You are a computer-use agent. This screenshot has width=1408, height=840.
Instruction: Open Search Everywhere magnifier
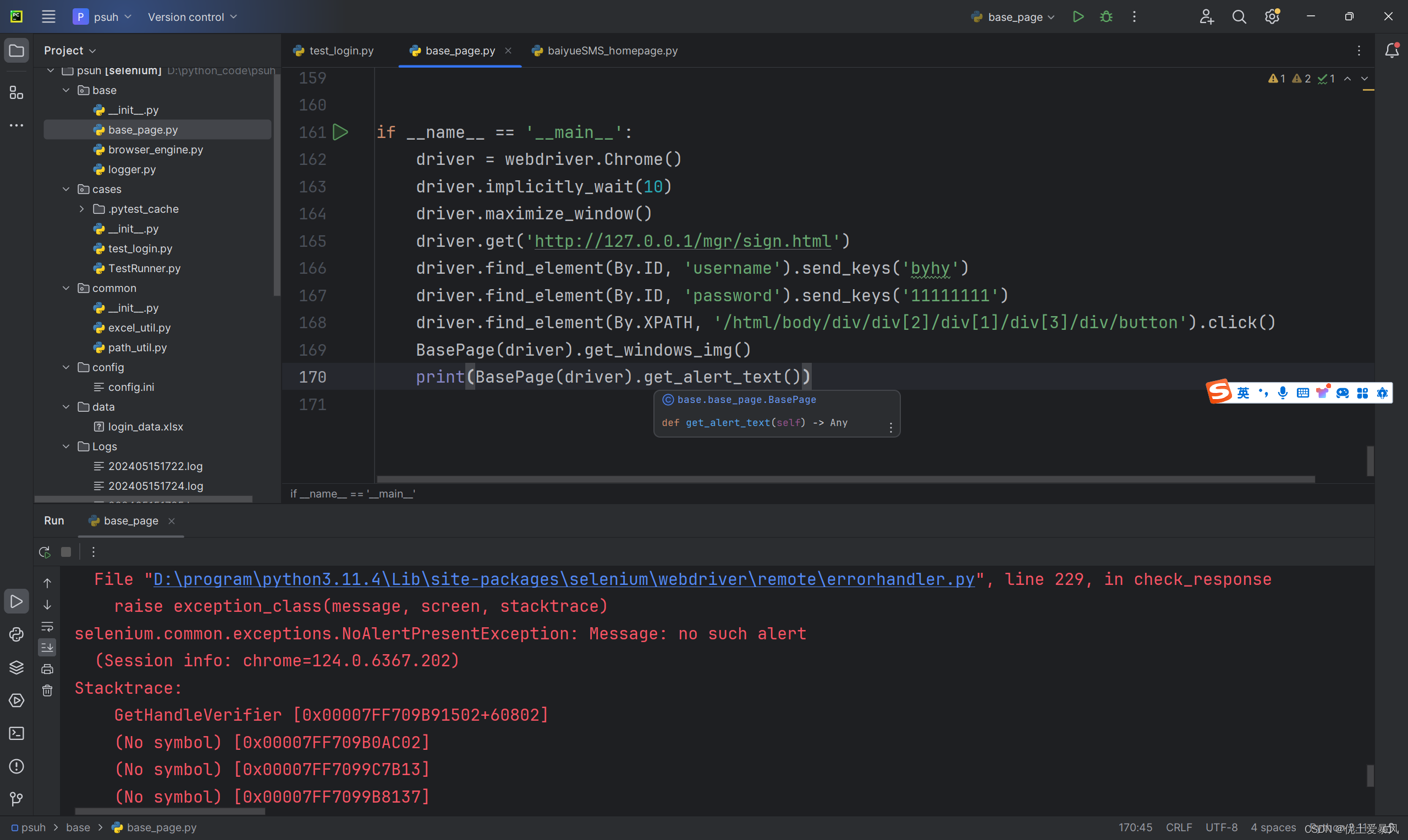[x=1239, y=16]
